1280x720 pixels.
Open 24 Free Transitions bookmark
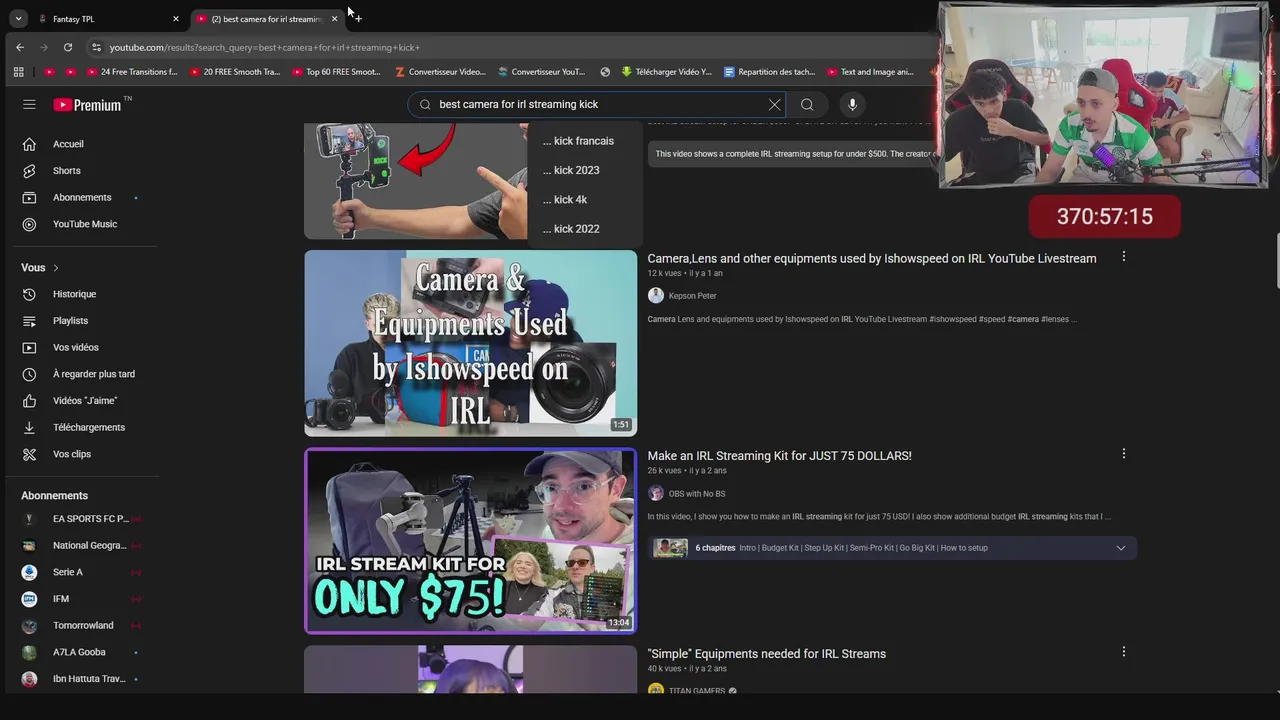(x=132, y=72)
